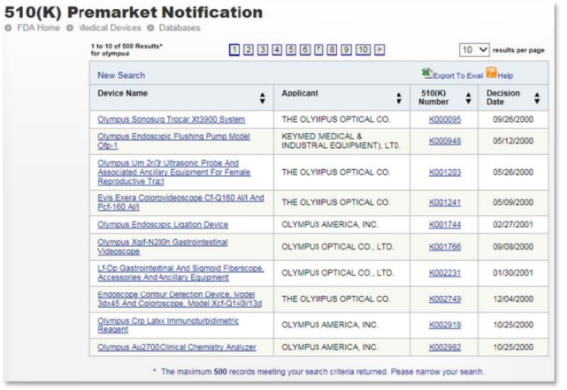Open Olympus Au2700 Clinical Chemistry Analyzer link

click(x=176, y=347)
